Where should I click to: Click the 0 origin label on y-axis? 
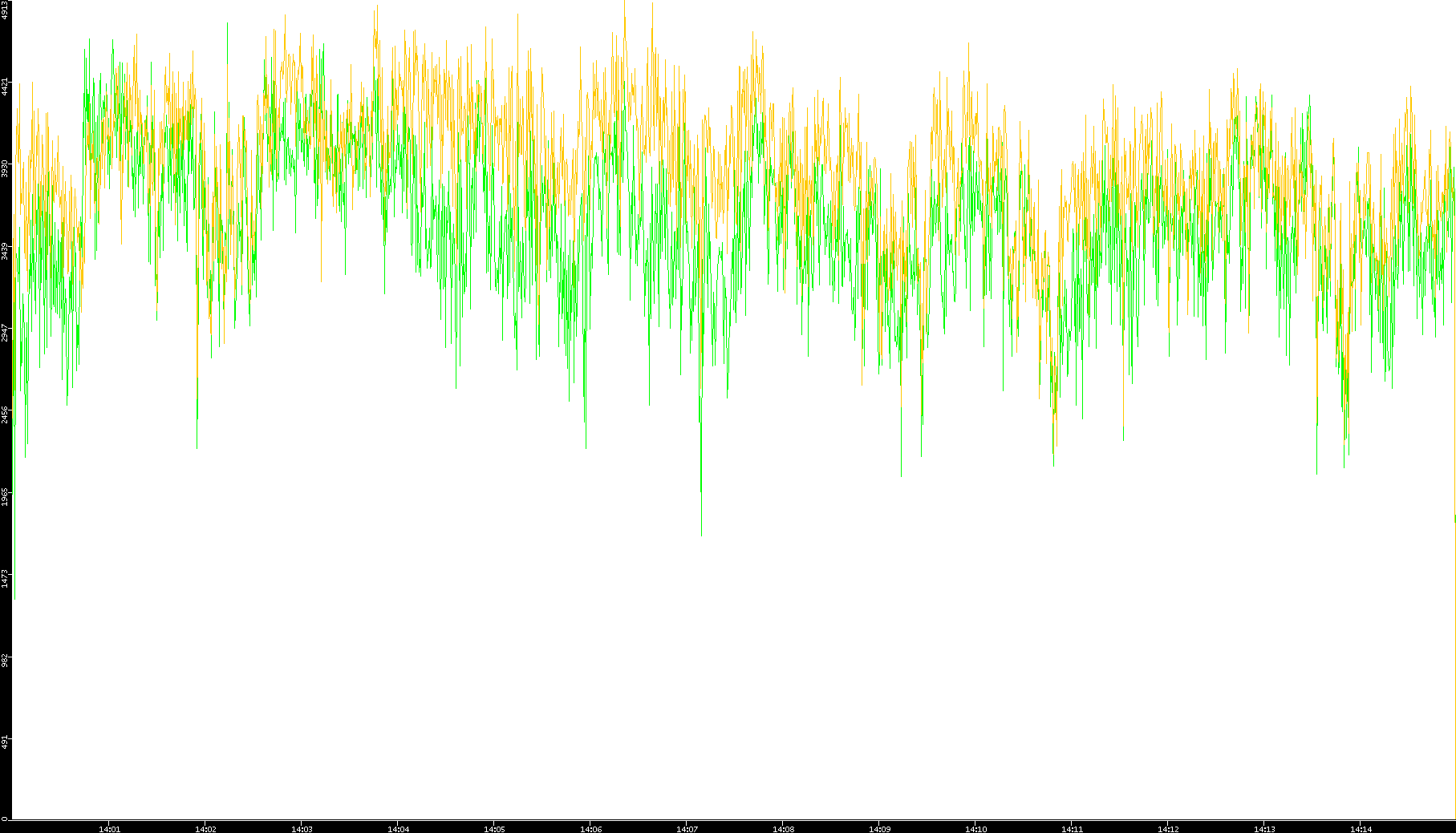point(5,819)
